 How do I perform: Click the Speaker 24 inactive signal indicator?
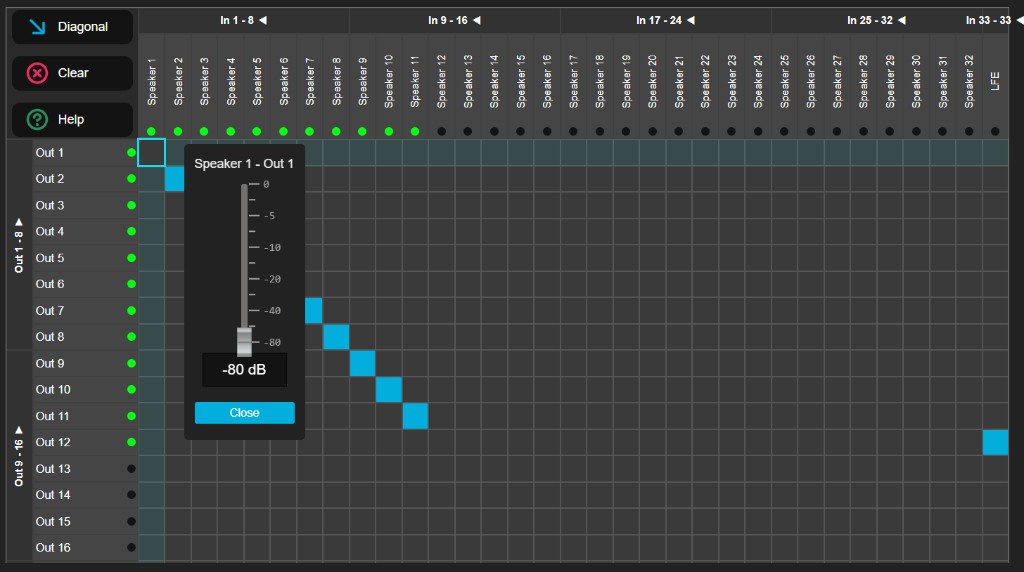pyautogui.click(x=758, y=131)
